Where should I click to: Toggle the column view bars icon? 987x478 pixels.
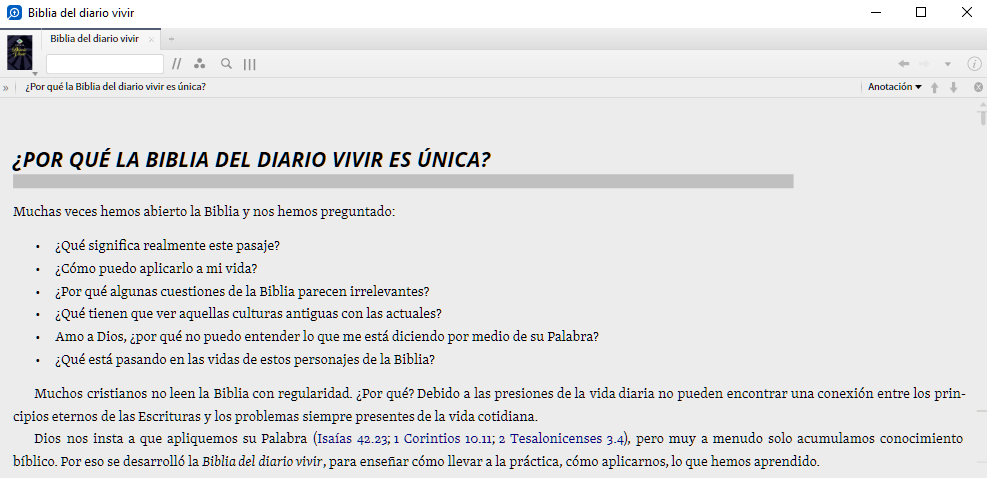point(249,64)
